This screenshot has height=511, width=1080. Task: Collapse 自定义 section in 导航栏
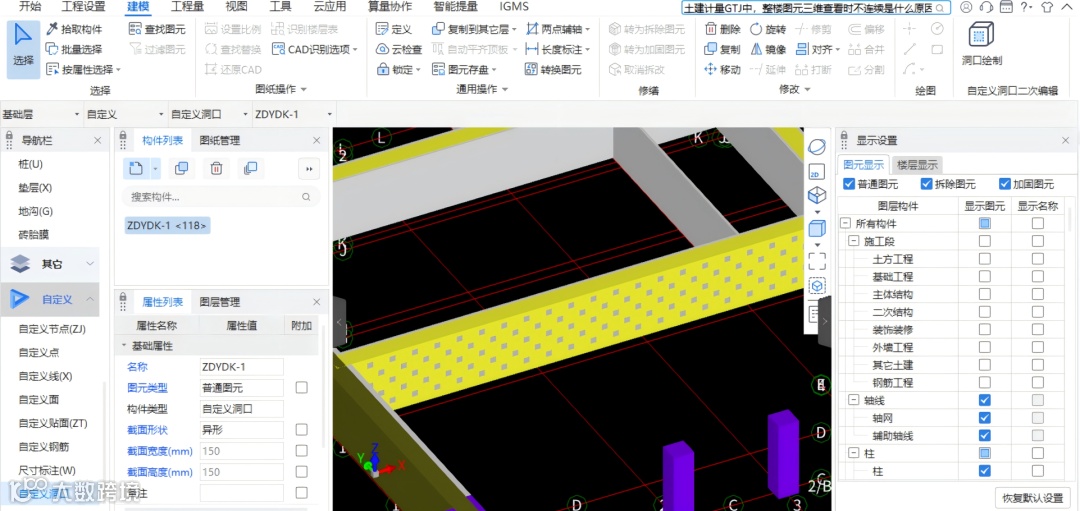click(90, 299)
